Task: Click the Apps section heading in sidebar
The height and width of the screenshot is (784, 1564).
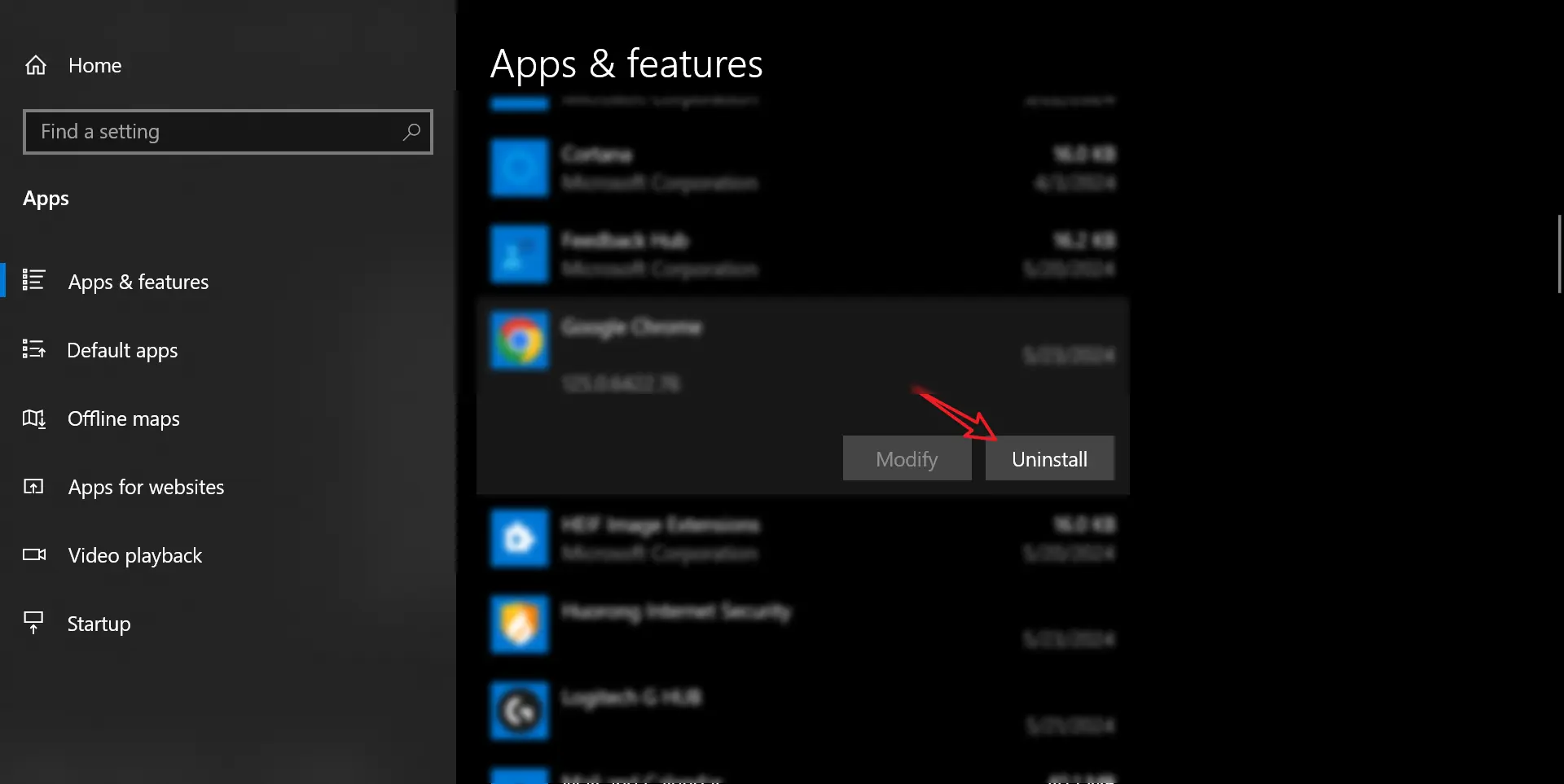Action: coord(46,199)
